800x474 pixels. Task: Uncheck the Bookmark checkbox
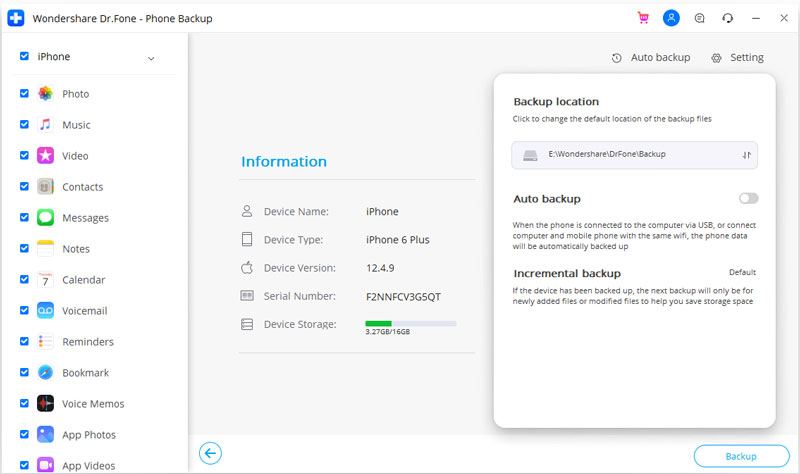pyautogui.click(x=24, y=372)
